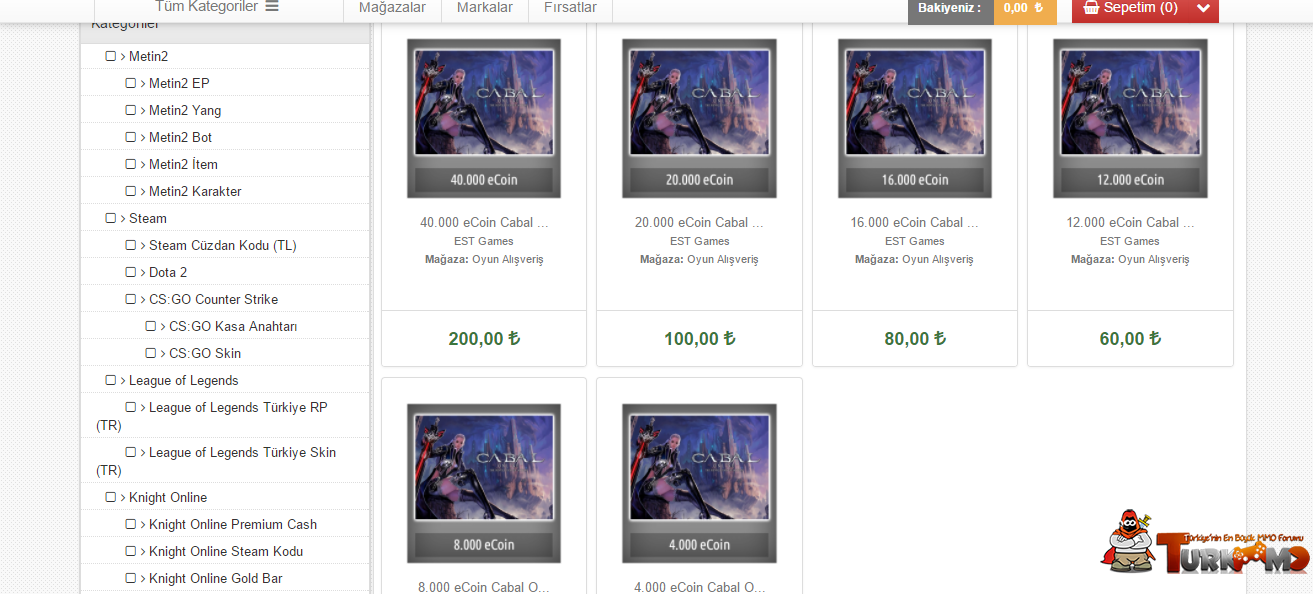Click the TurkMMO forum logo
The width and height of the screenshot is (1313, 594).
click(1204, 542)
